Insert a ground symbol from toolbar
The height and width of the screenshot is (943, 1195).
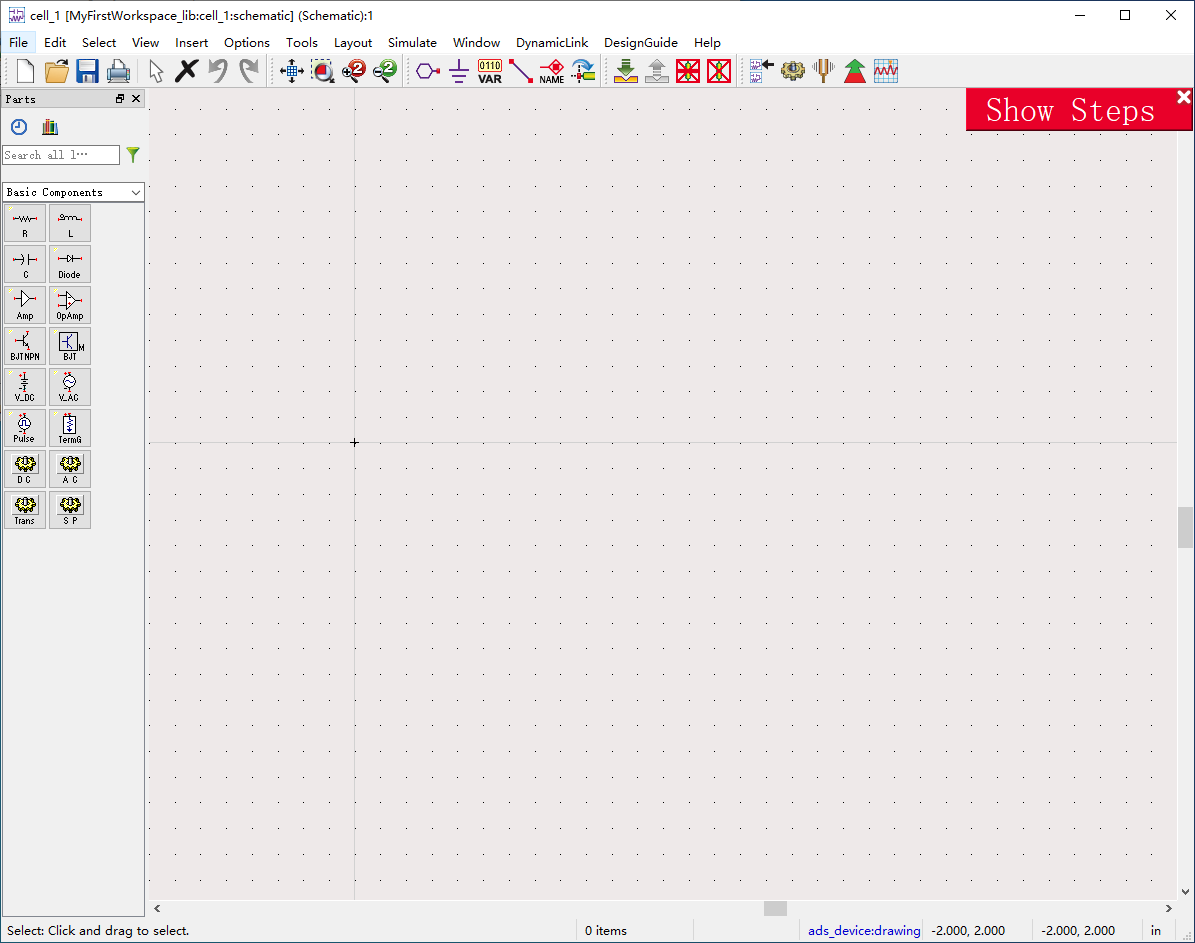pos(459,71)
